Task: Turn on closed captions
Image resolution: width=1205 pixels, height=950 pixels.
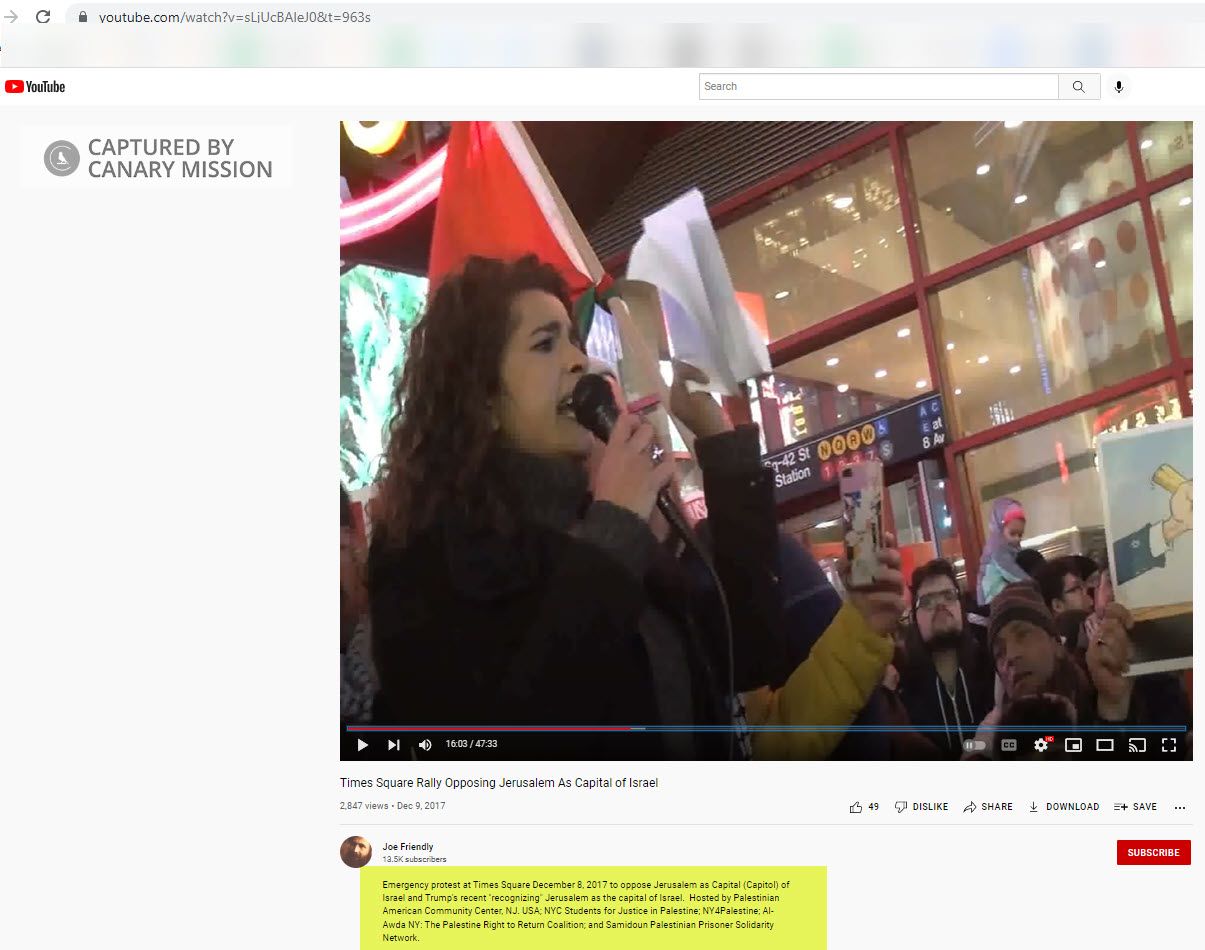Action: 1009,745
